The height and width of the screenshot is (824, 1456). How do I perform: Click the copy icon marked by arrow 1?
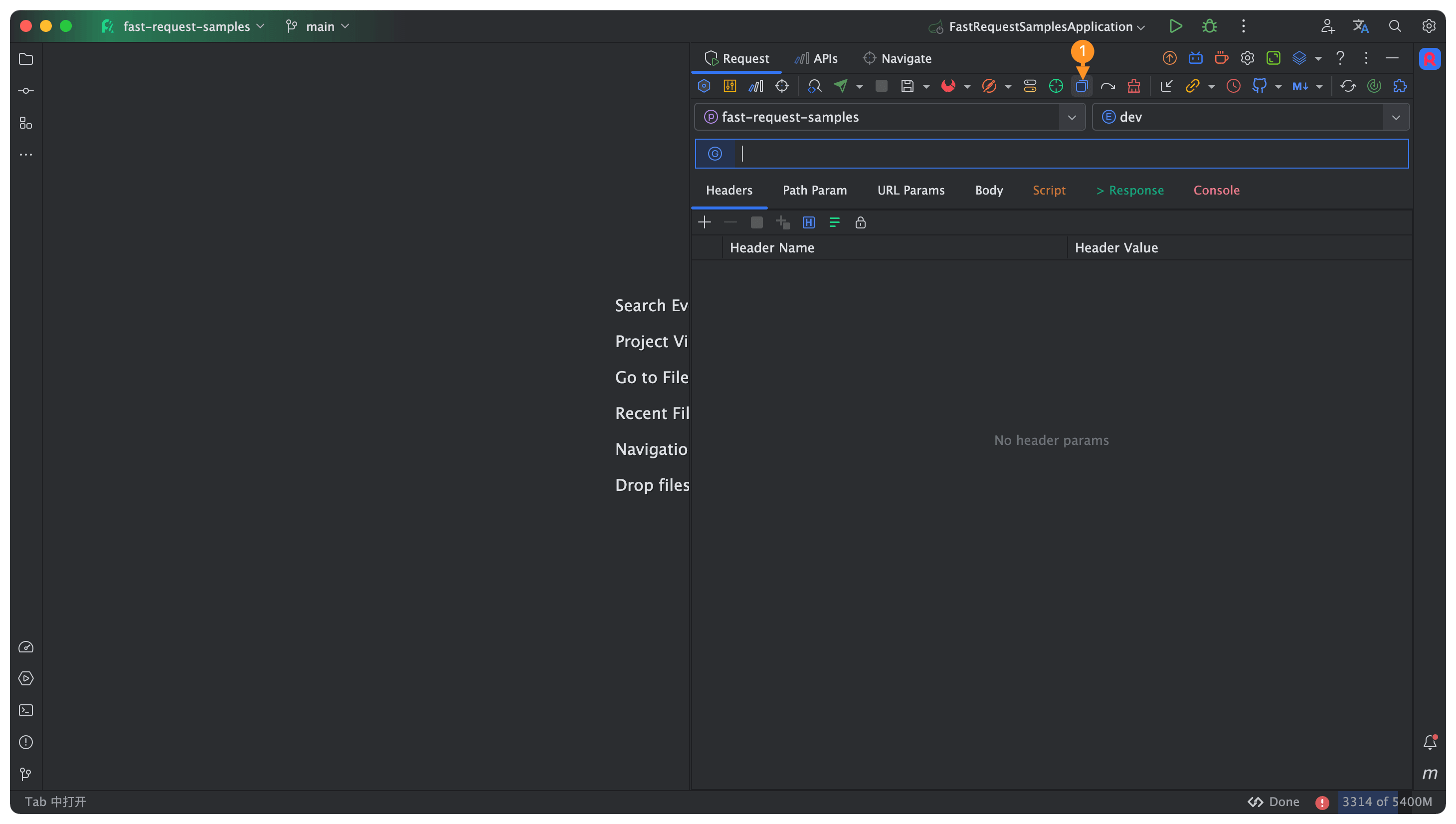point(1082,86)
